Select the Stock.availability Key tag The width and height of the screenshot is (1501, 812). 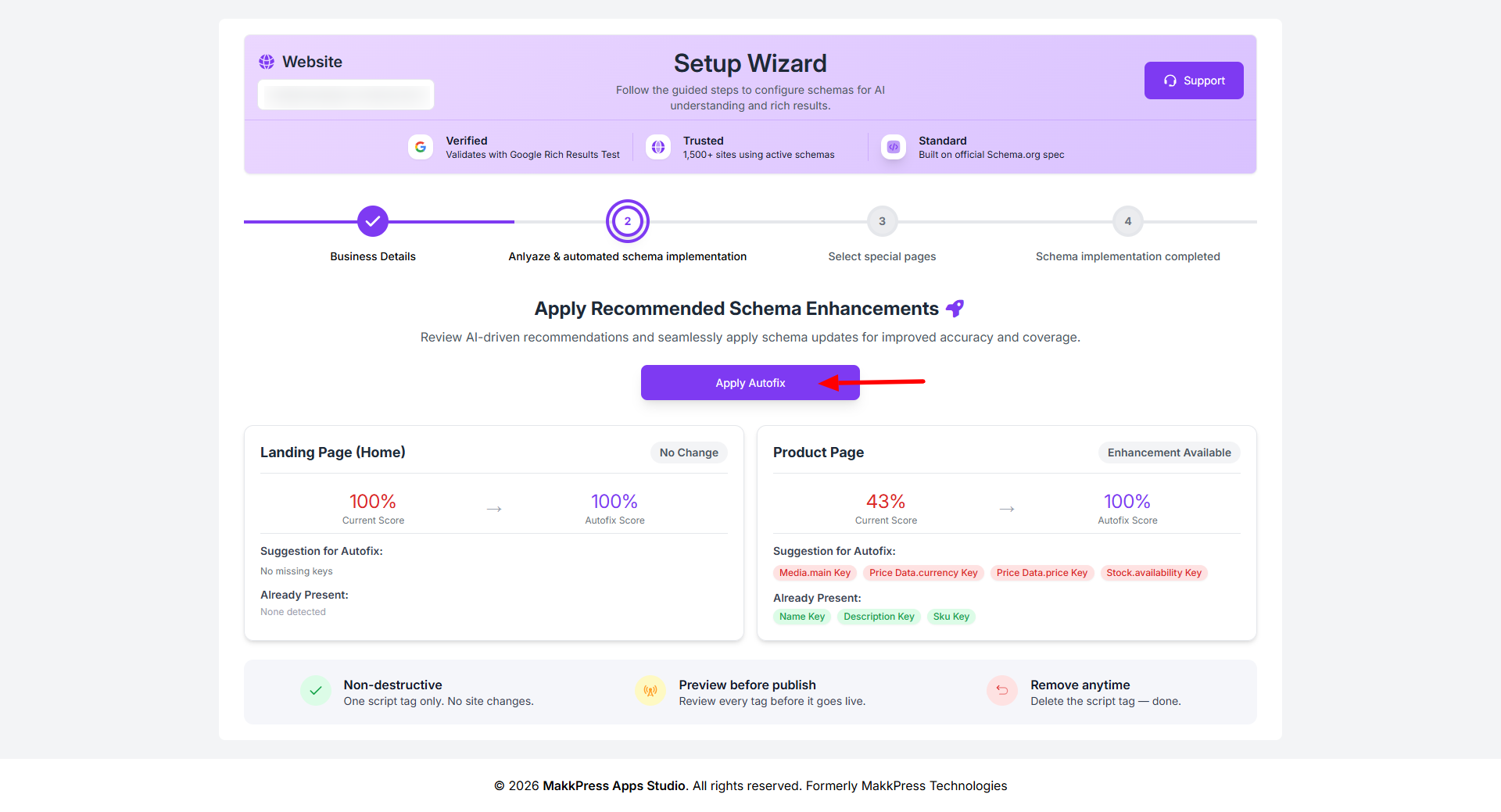point(1154,573)
